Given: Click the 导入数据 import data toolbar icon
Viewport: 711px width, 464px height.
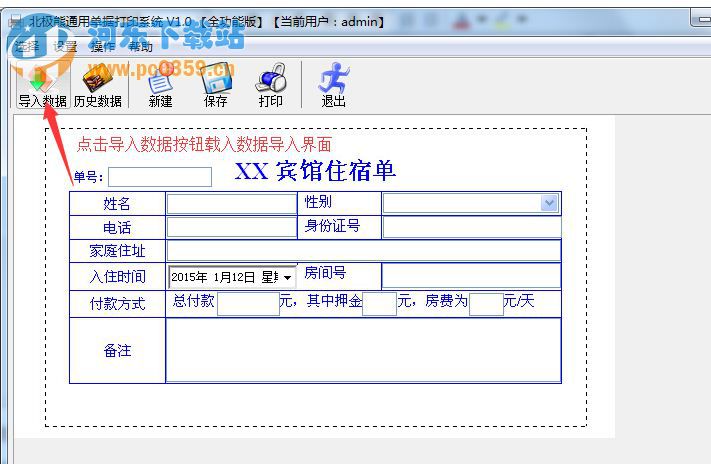Looking at the screenshot, I should (43, 85).
